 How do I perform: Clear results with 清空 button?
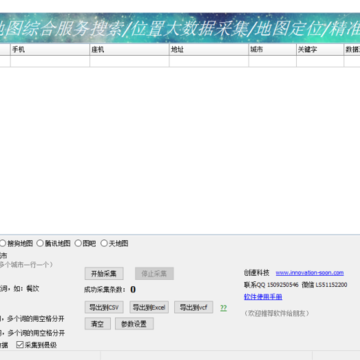pos(98,324)
